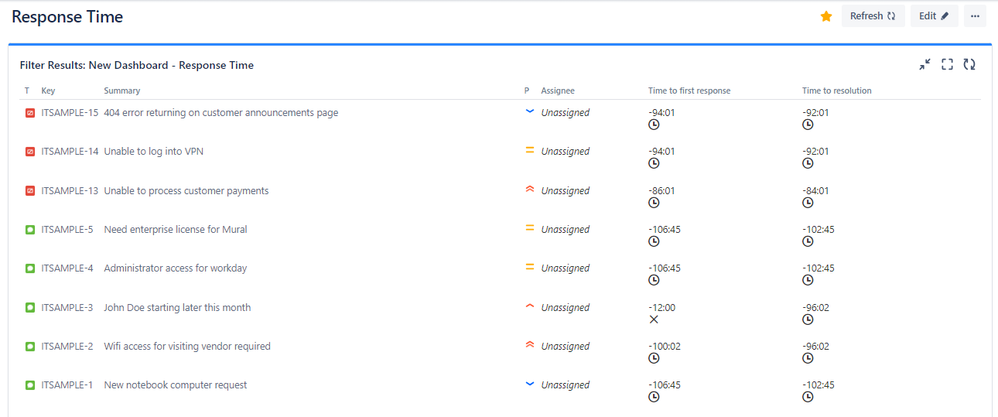Sort by the T column header
The image size is (998, 417).
[27, 91]
